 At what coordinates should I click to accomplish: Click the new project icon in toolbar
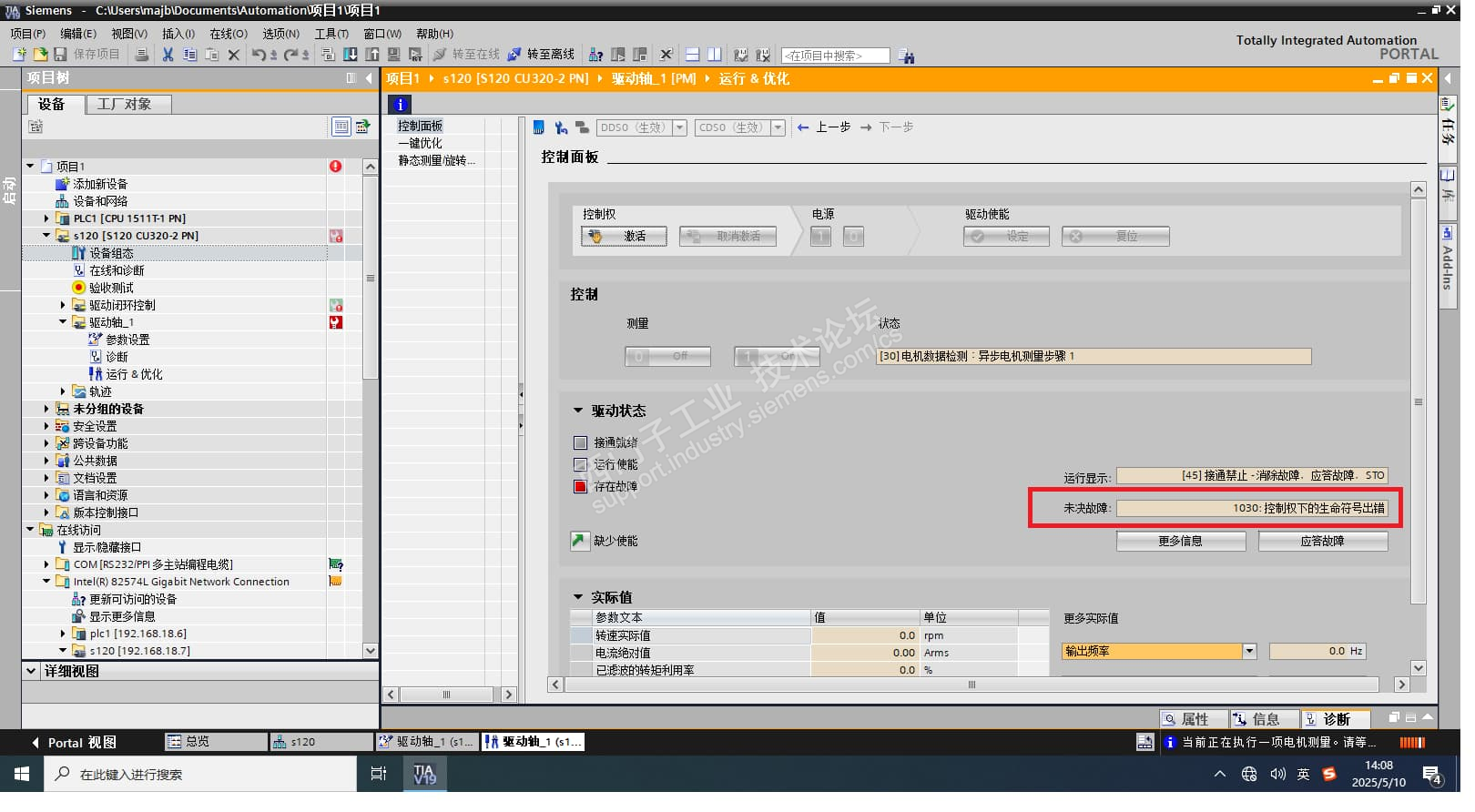(19, 55)
